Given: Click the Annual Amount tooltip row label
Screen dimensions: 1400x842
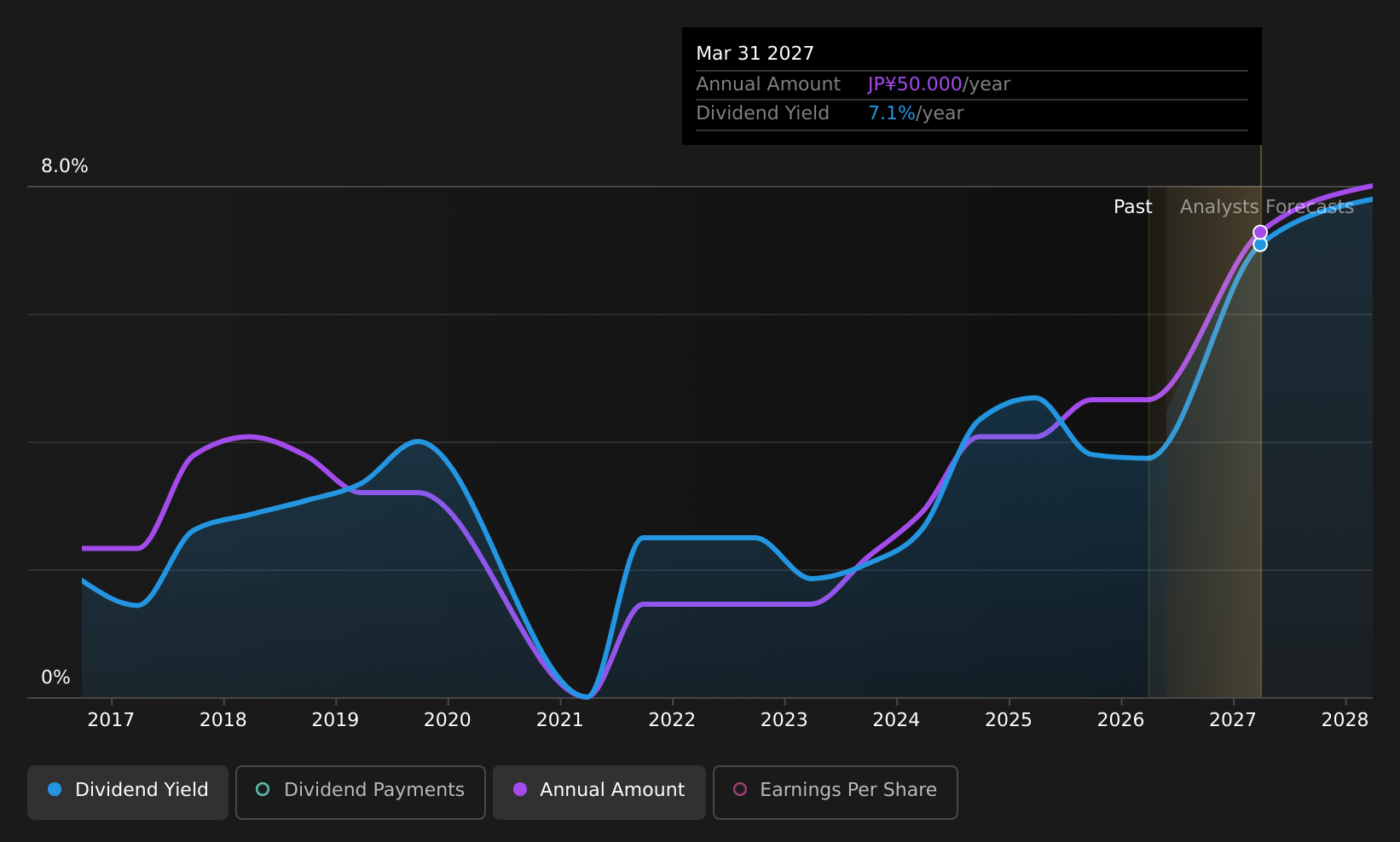Looking at the screenshot, I should click(x=768, y=84).
